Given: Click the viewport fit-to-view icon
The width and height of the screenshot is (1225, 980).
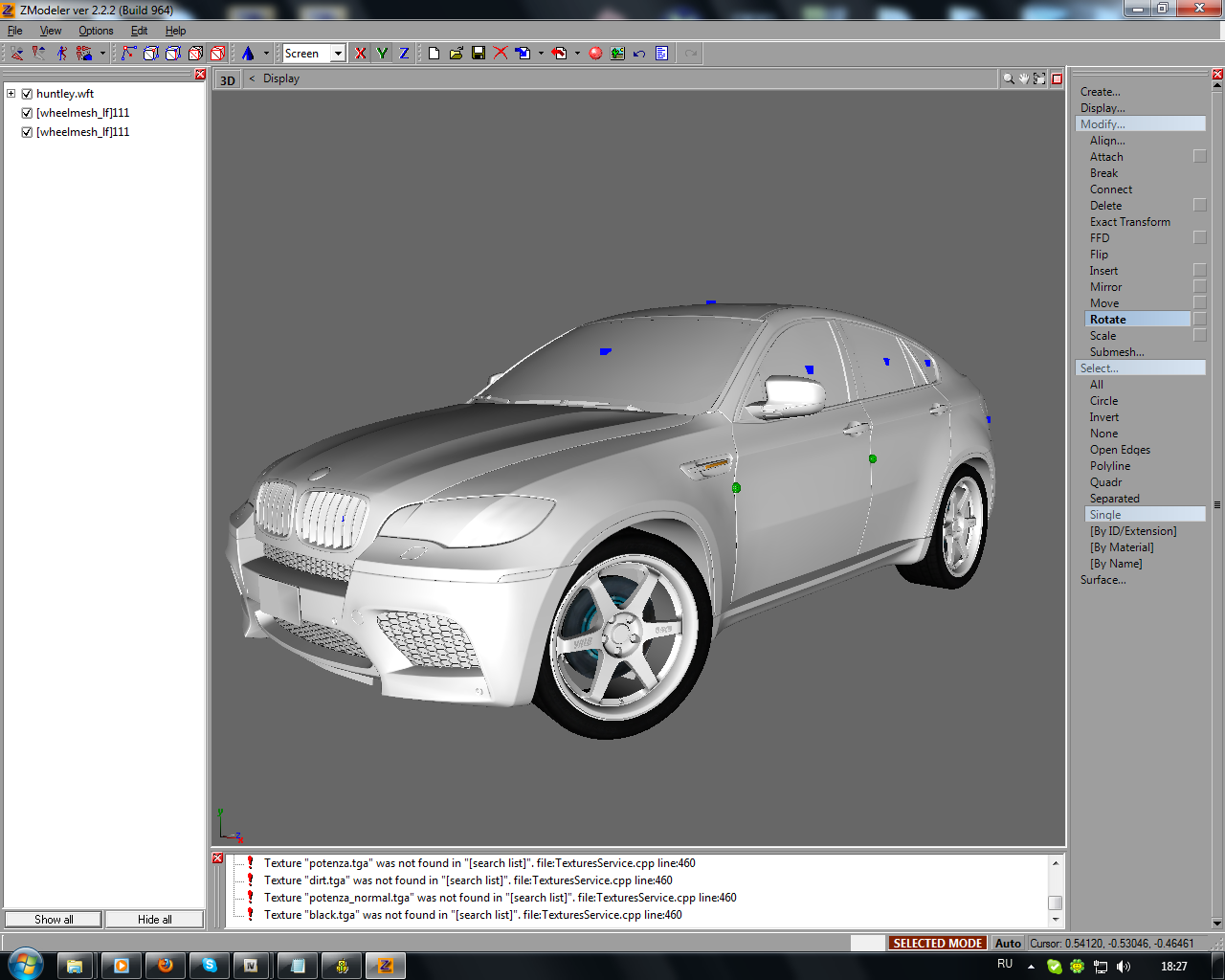Looking at the screenshot, I should (x=1039, y=78).
